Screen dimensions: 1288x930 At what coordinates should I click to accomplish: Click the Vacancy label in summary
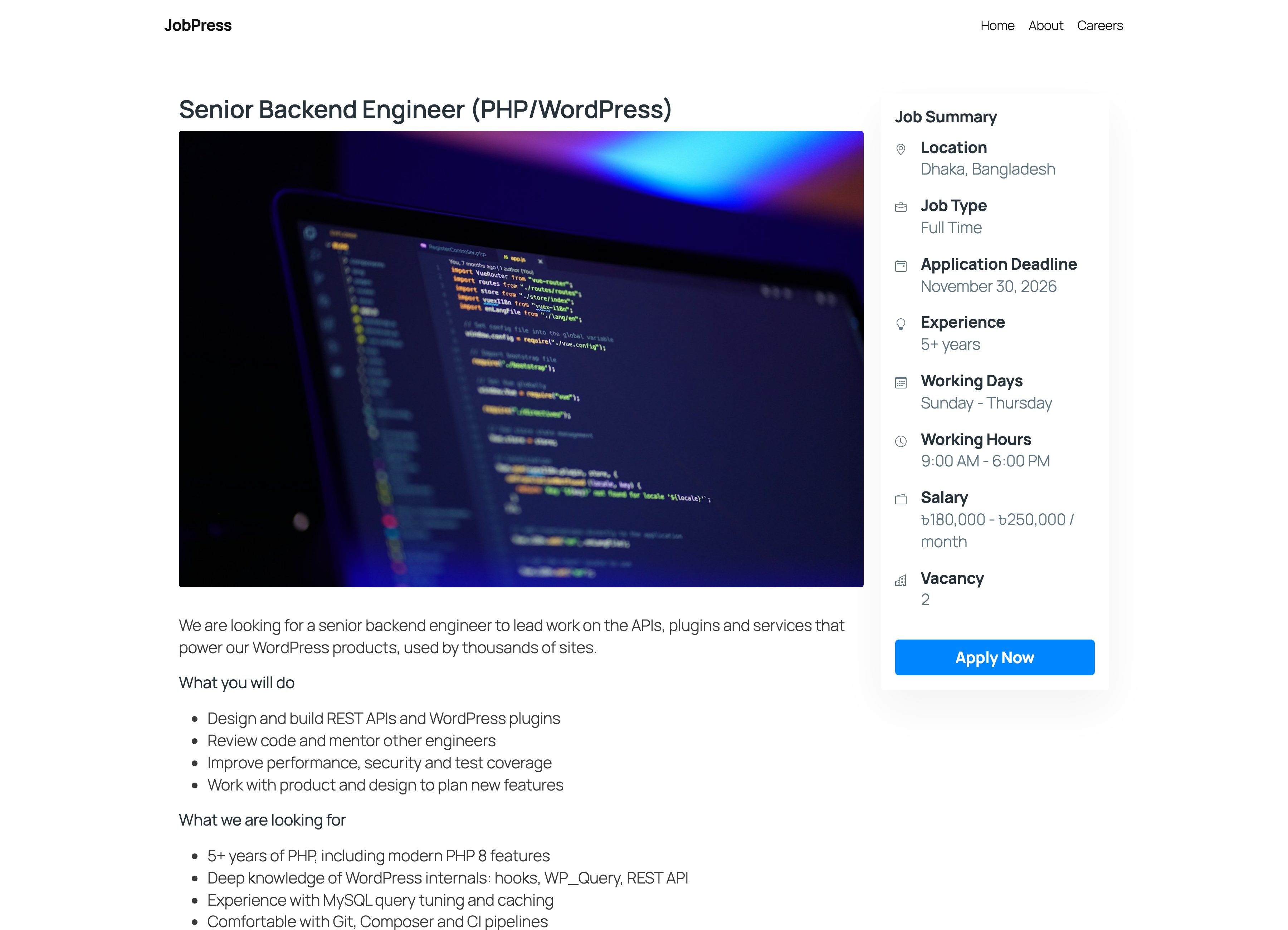point(952,578)
